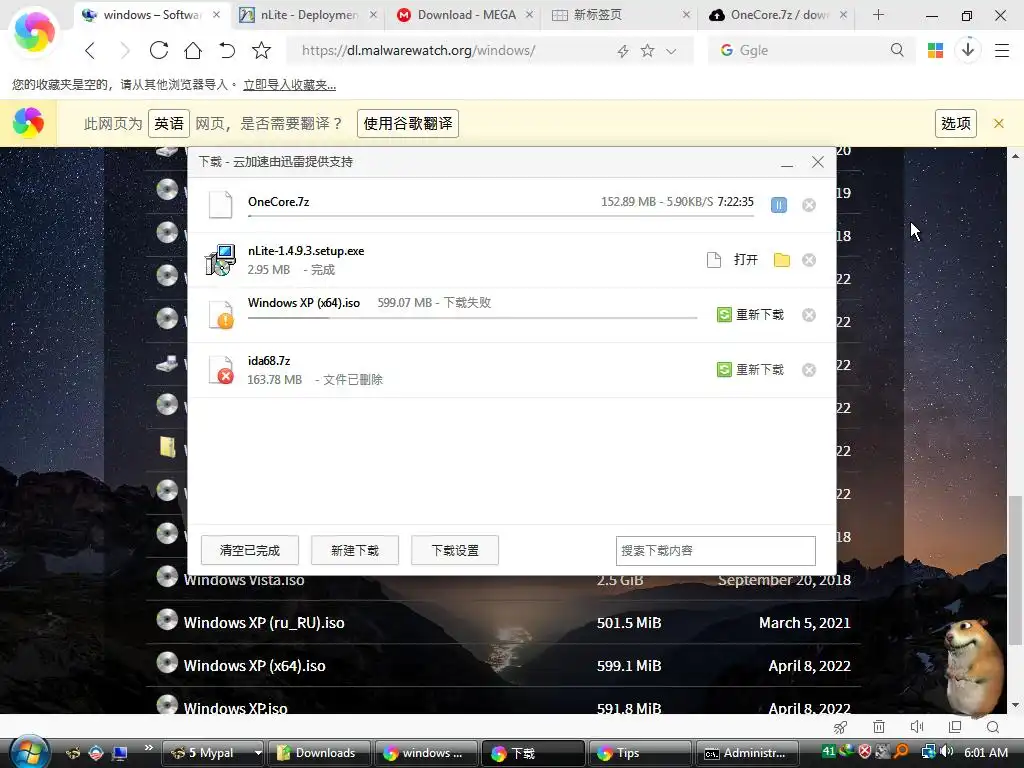The image size is (1024, 768).
Task: Switch to Administrator console in taskbar
Action: [747, 753]
